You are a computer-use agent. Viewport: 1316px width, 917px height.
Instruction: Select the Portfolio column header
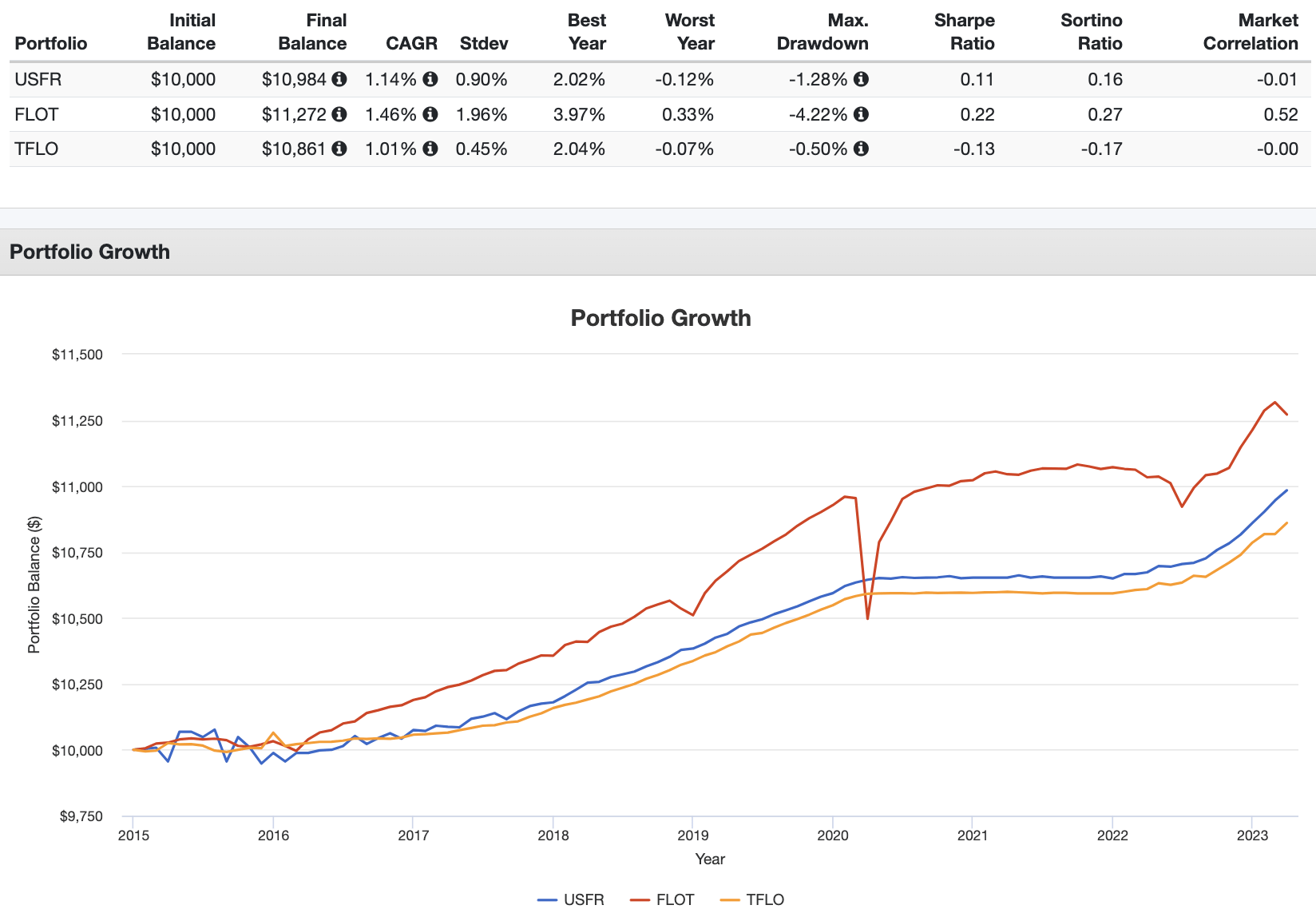click(x=51, y=43)
